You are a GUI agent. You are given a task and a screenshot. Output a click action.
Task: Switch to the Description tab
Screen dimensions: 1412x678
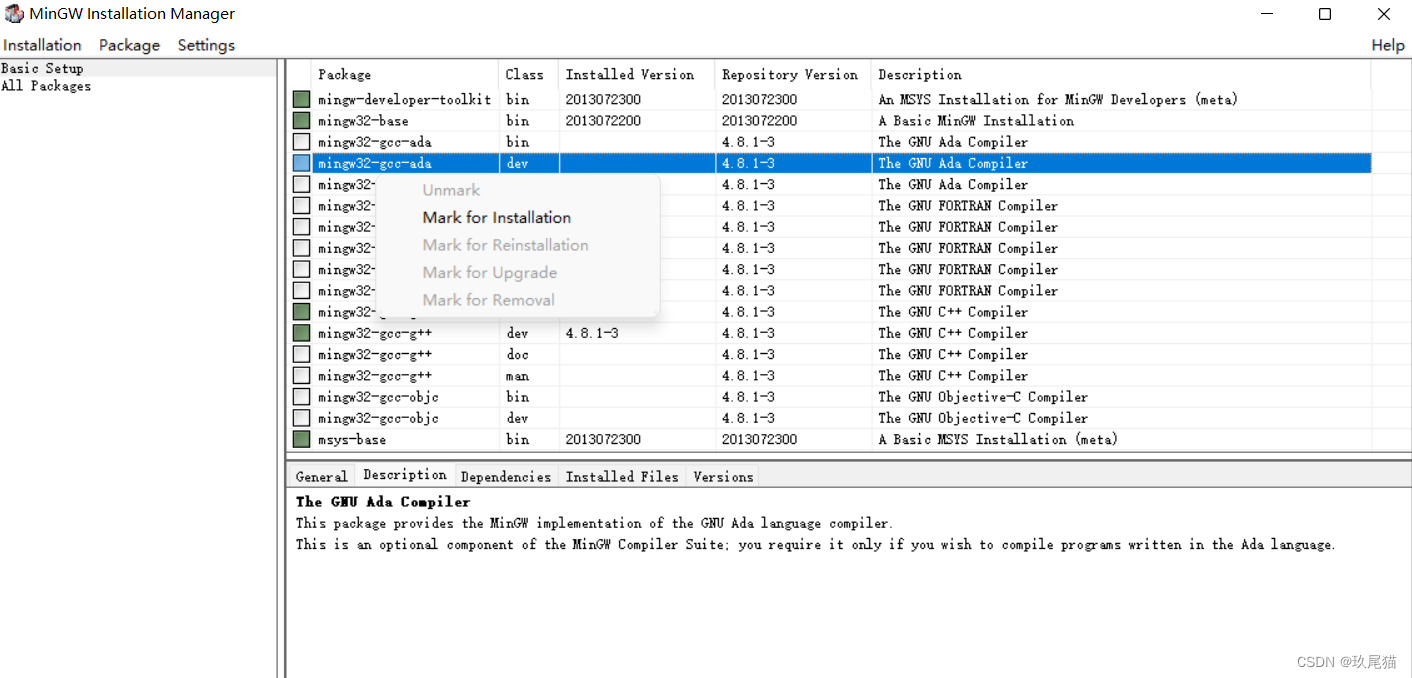tap(405, 475)
